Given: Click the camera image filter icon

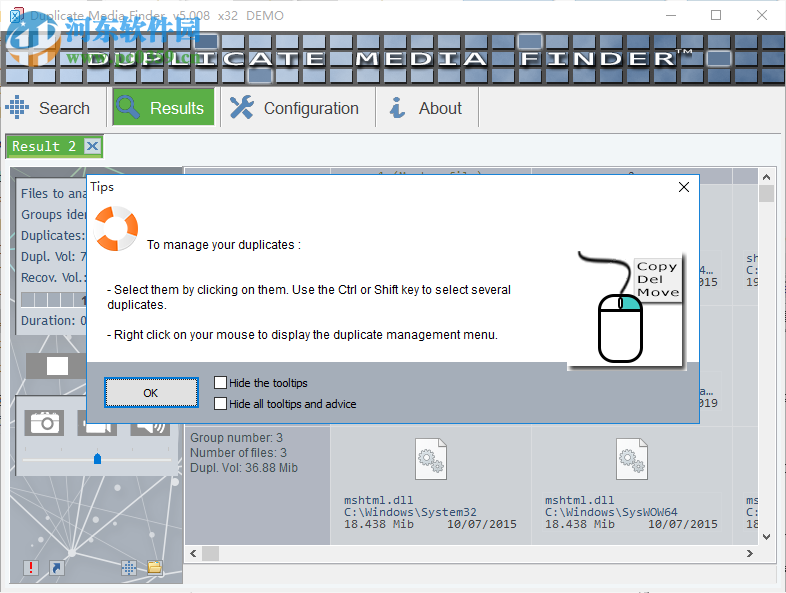Looking at the screenshot, I should (x=45, y=423).
